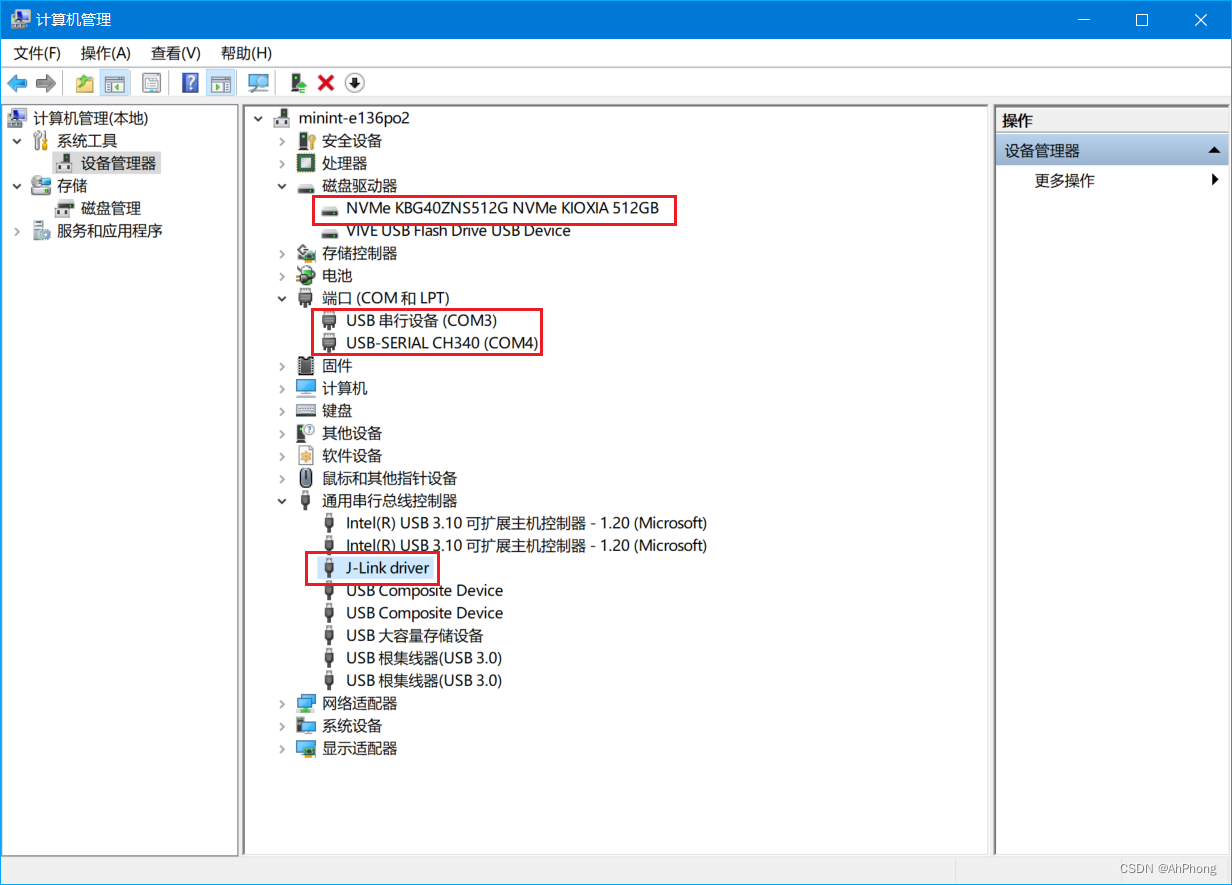Click the 电池 battery icon
Screen dimensions: 1232x885
307,276
